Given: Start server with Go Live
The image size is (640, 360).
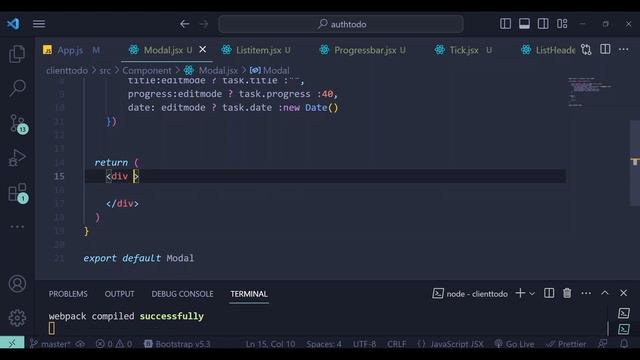Looking at the screenshot, I should coord(514,344).
